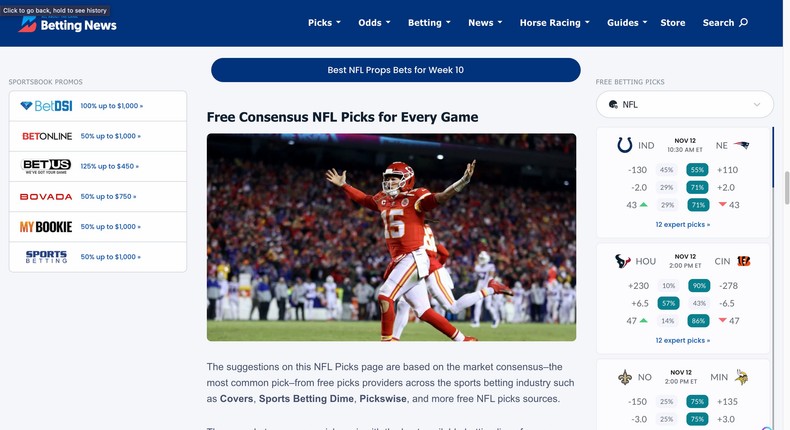Click the New Orleans Saints fleur-de-lis logo
Image resolution: width=790 pixels, height=430 pixels.
click(625, 377)
